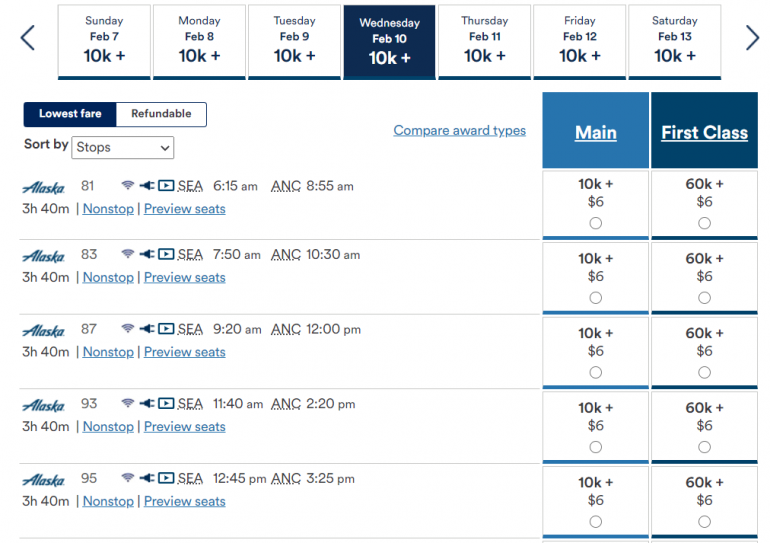Screen dimensions: 770x543
Task: Open the Compare award types link
Action: click(459, 130)
